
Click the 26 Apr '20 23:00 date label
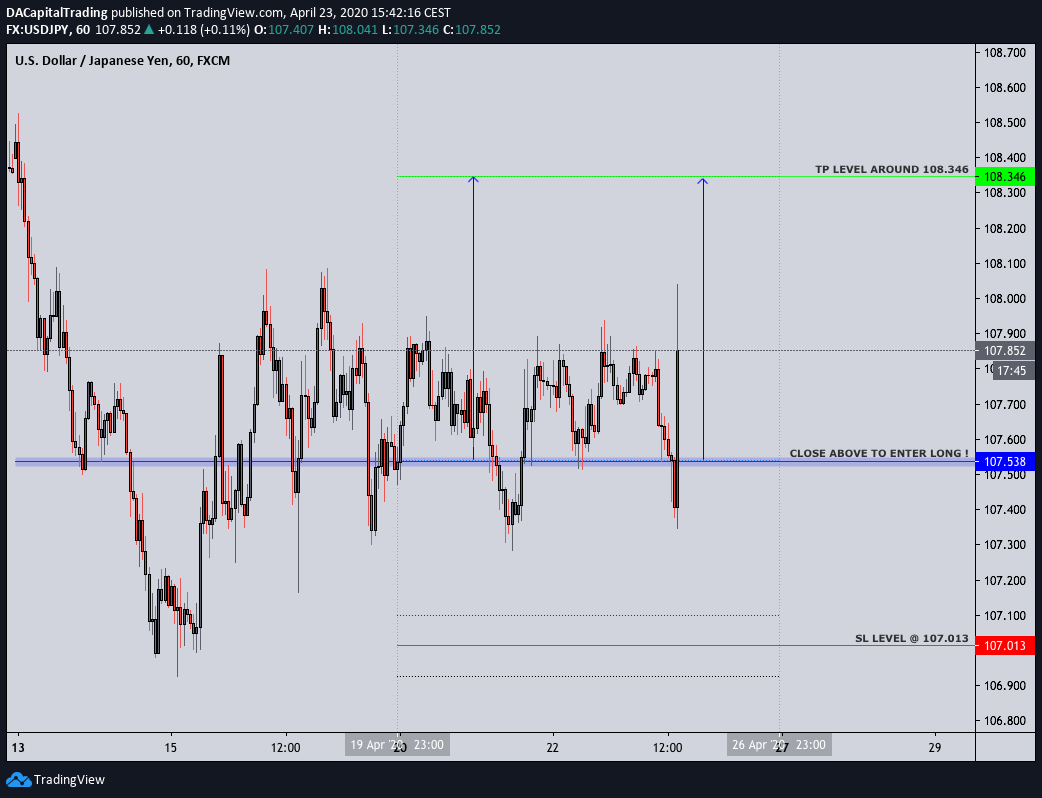coord(779,745)
